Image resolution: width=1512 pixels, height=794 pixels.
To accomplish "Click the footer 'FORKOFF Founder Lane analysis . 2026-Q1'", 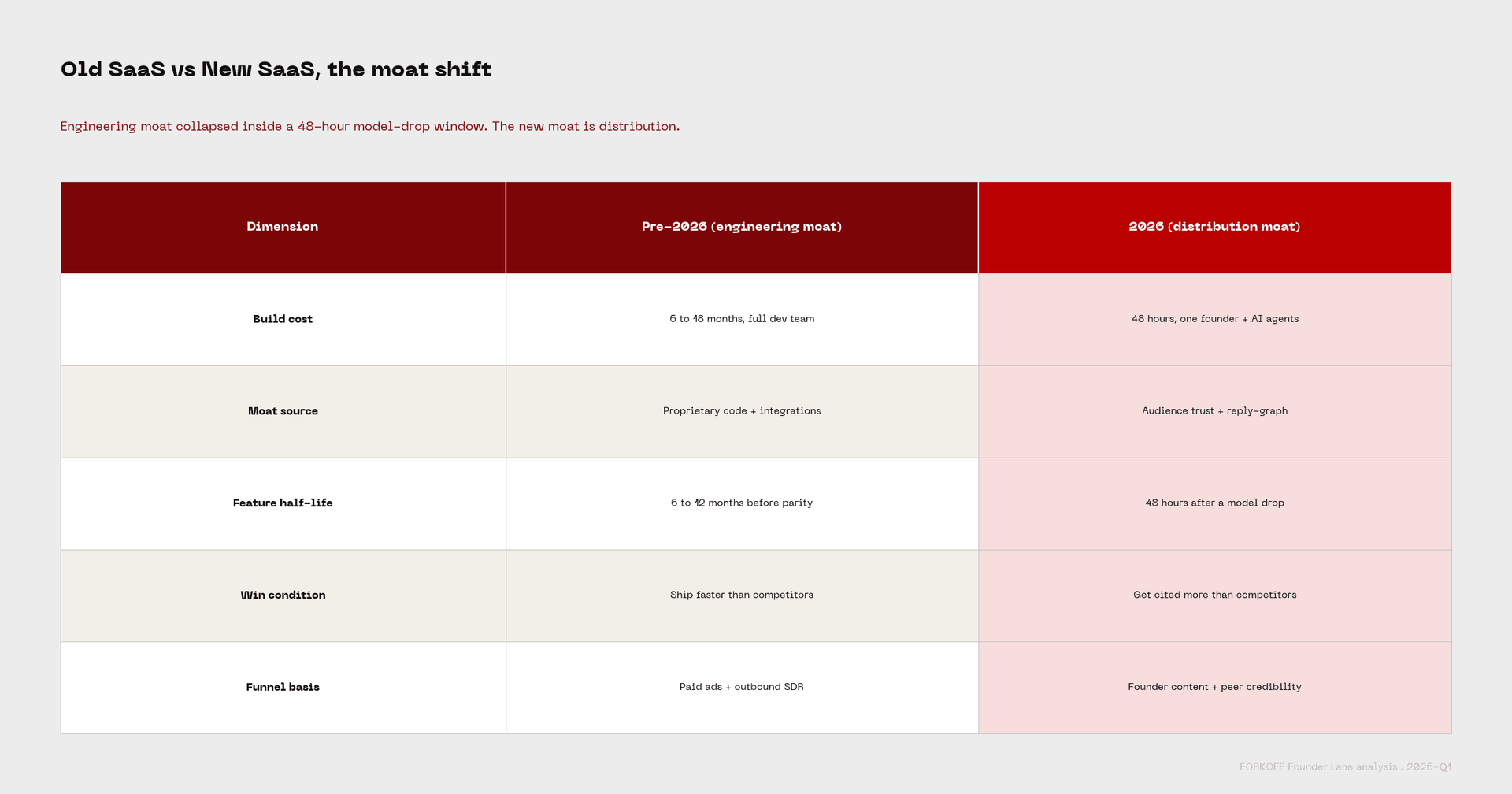I will coord(1345,767).
